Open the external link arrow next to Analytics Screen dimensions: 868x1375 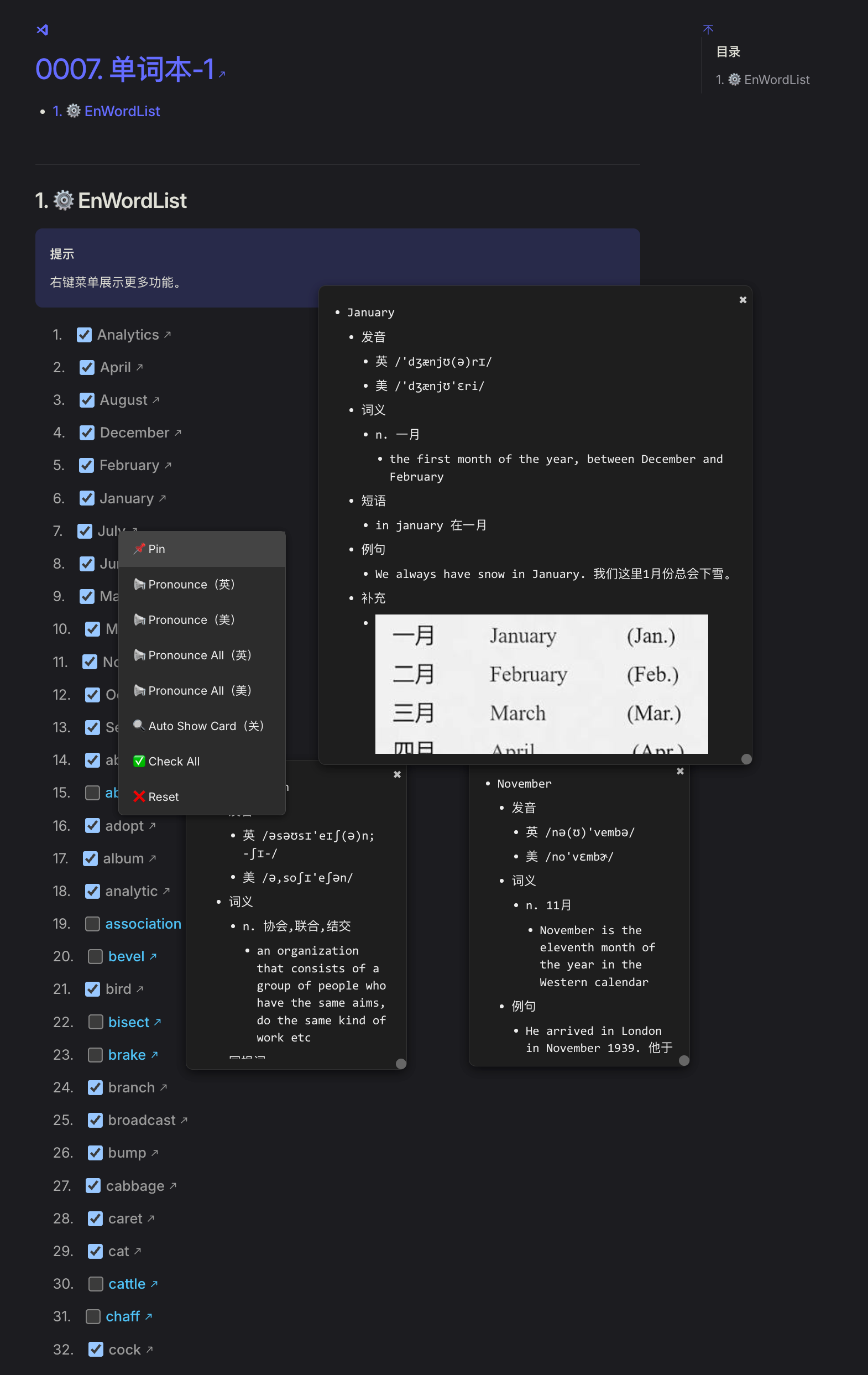[x=168, y=335]
